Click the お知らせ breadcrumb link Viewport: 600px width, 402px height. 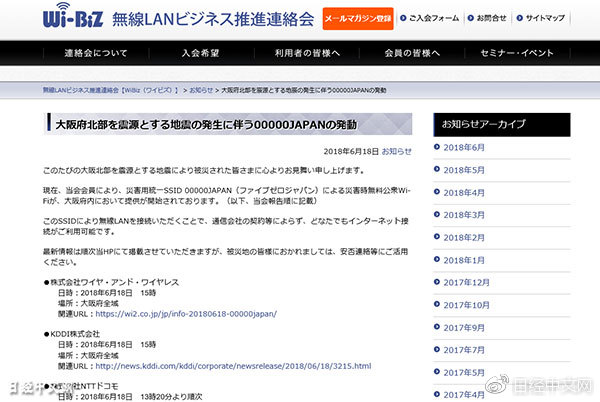coord(201,90)
